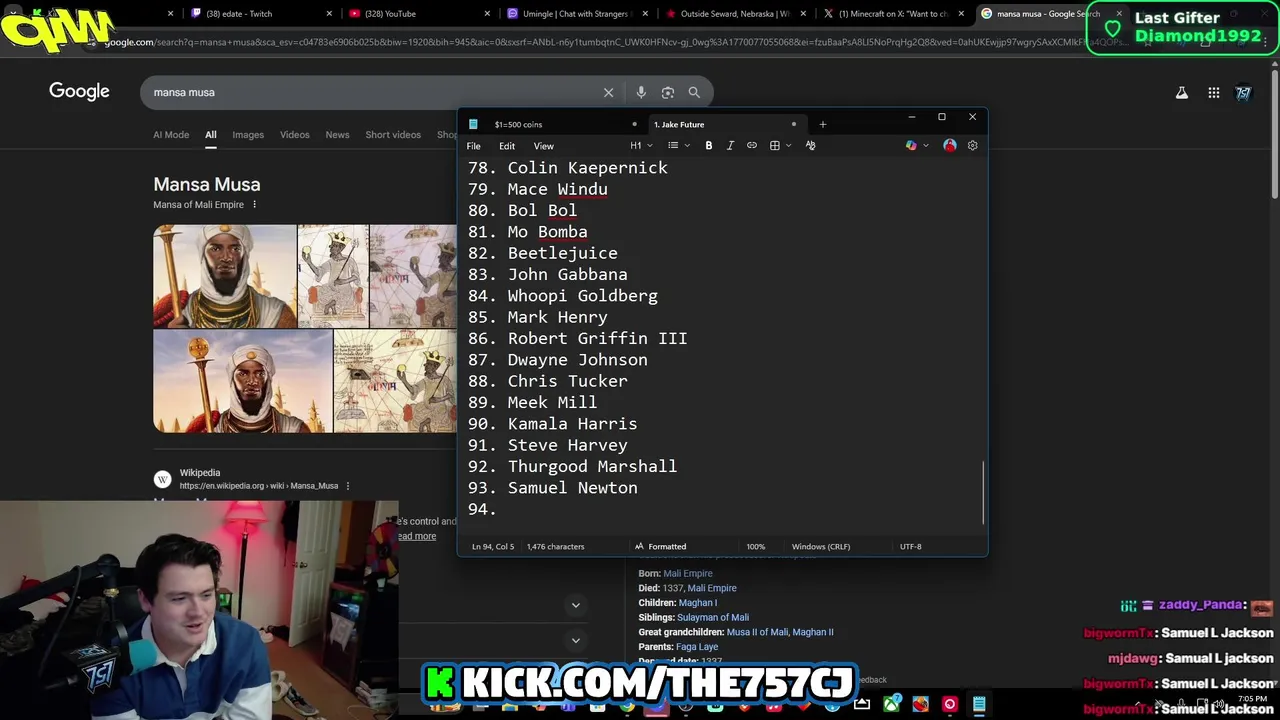Open the Notepad account profile icon
This screenshot has height=720, width=1280.
point(950,146)
